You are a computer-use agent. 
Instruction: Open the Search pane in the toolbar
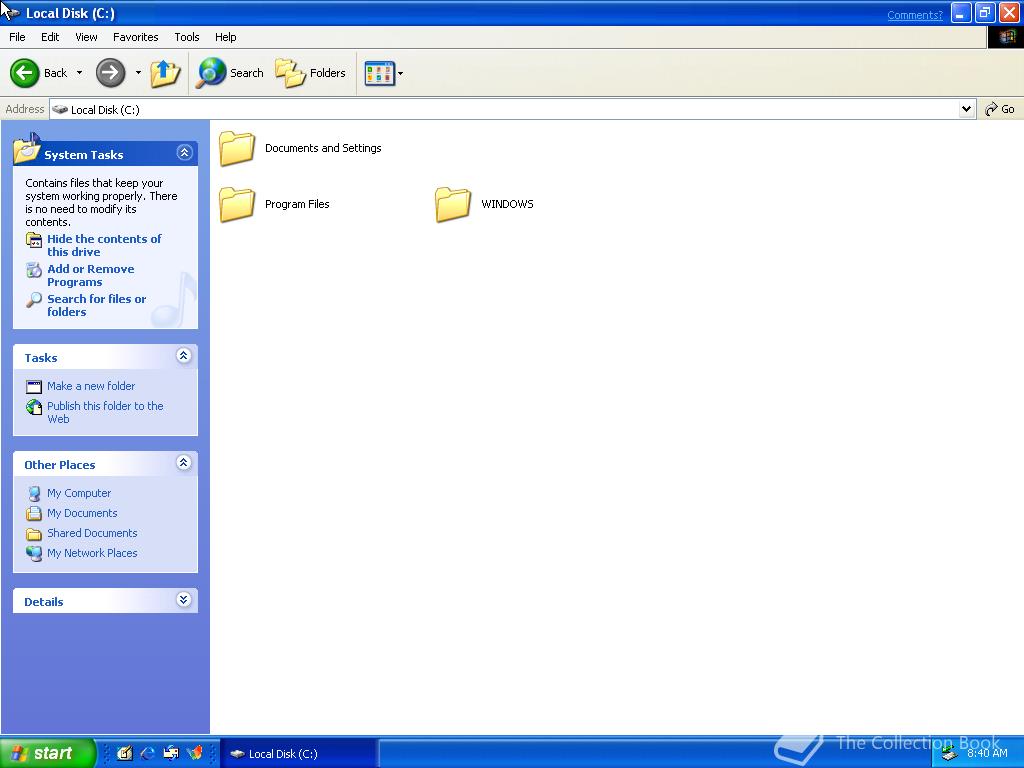230,72
